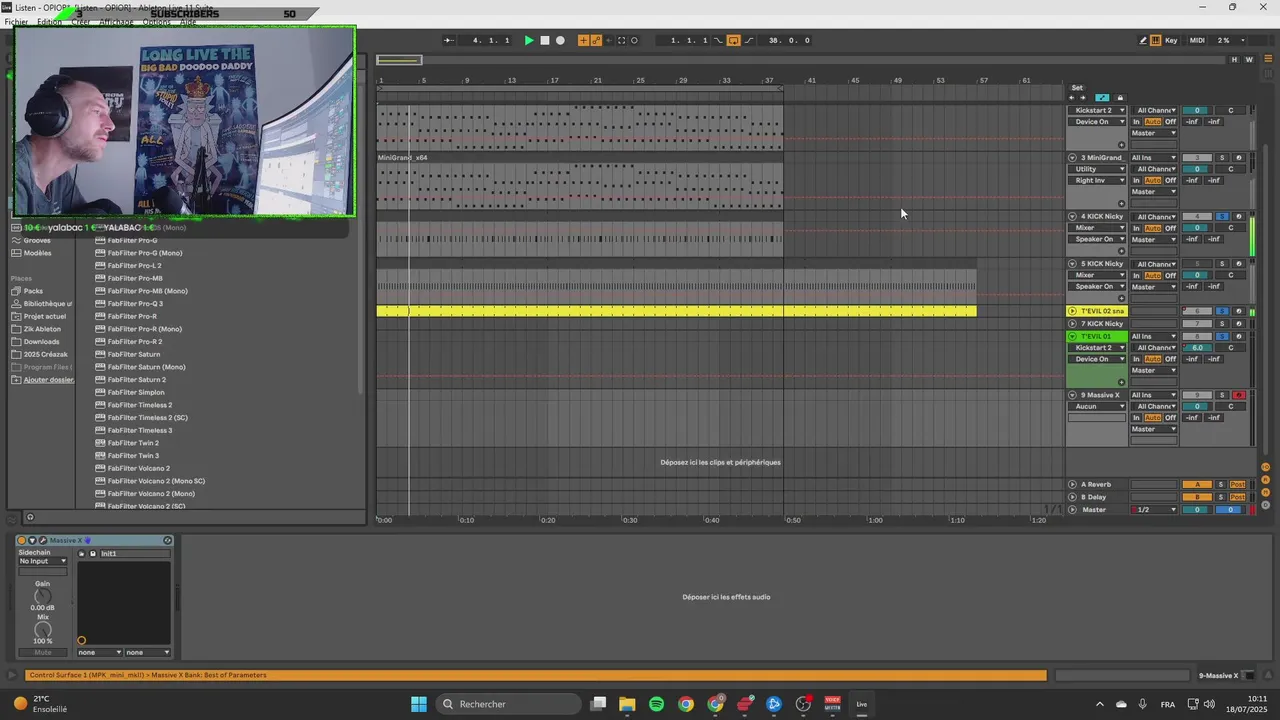This screenshot has width=1280, height=720.
Task: Open the first 'none' parameter dropdown
Action: tap(100, 652)
